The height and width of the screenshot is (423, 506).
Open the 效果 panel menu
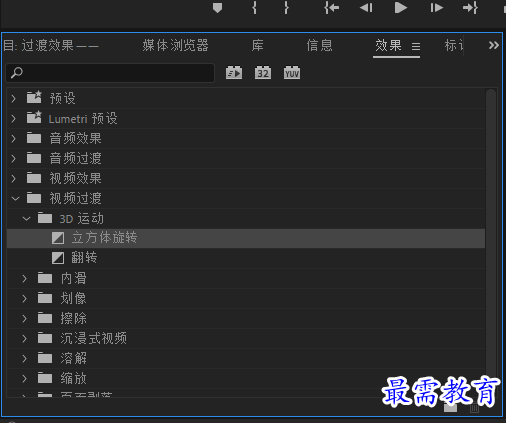pos(416,46)
